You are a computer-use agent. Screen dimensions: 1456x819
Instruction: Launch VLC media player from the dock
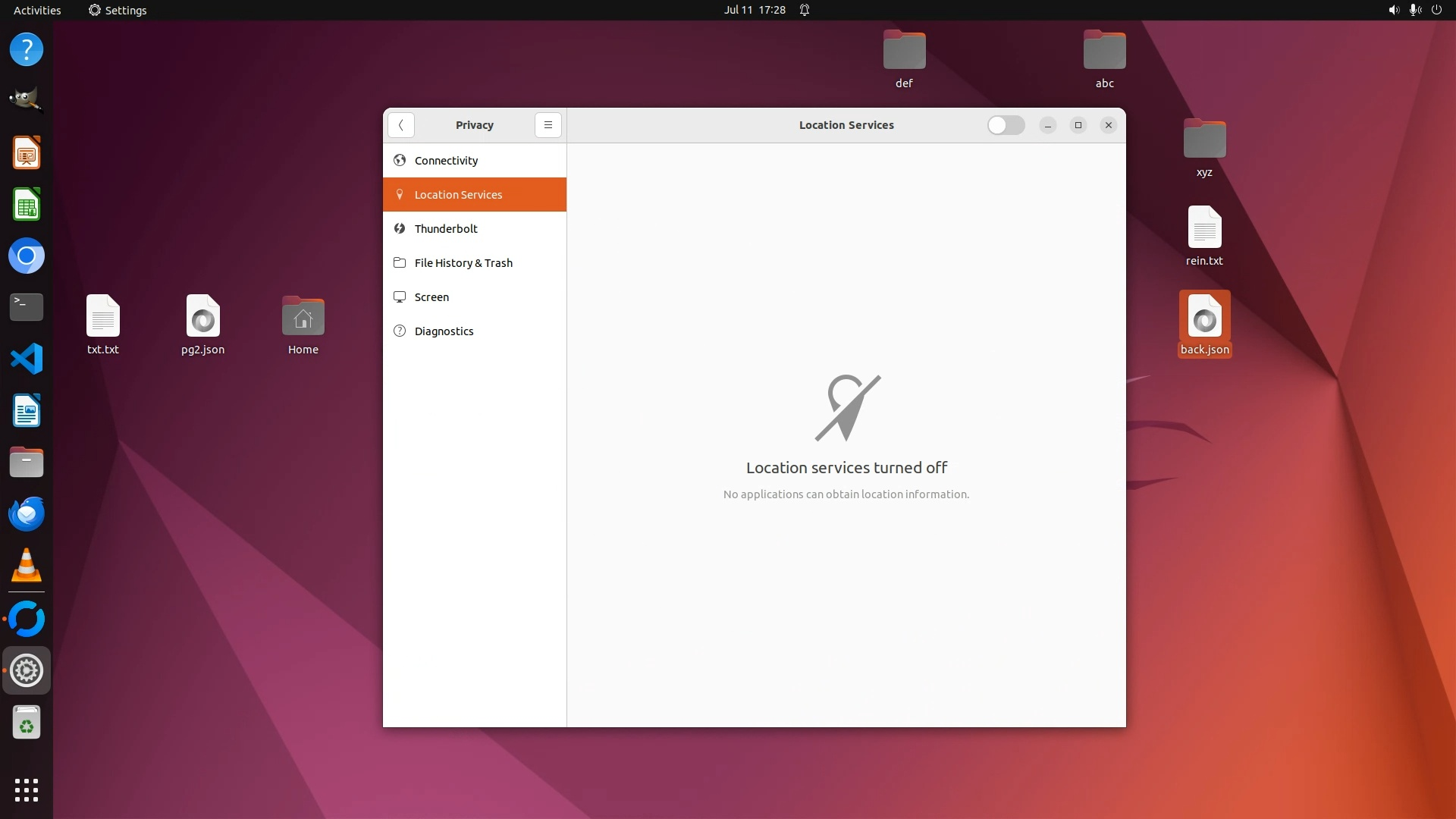tap(27, 565)
